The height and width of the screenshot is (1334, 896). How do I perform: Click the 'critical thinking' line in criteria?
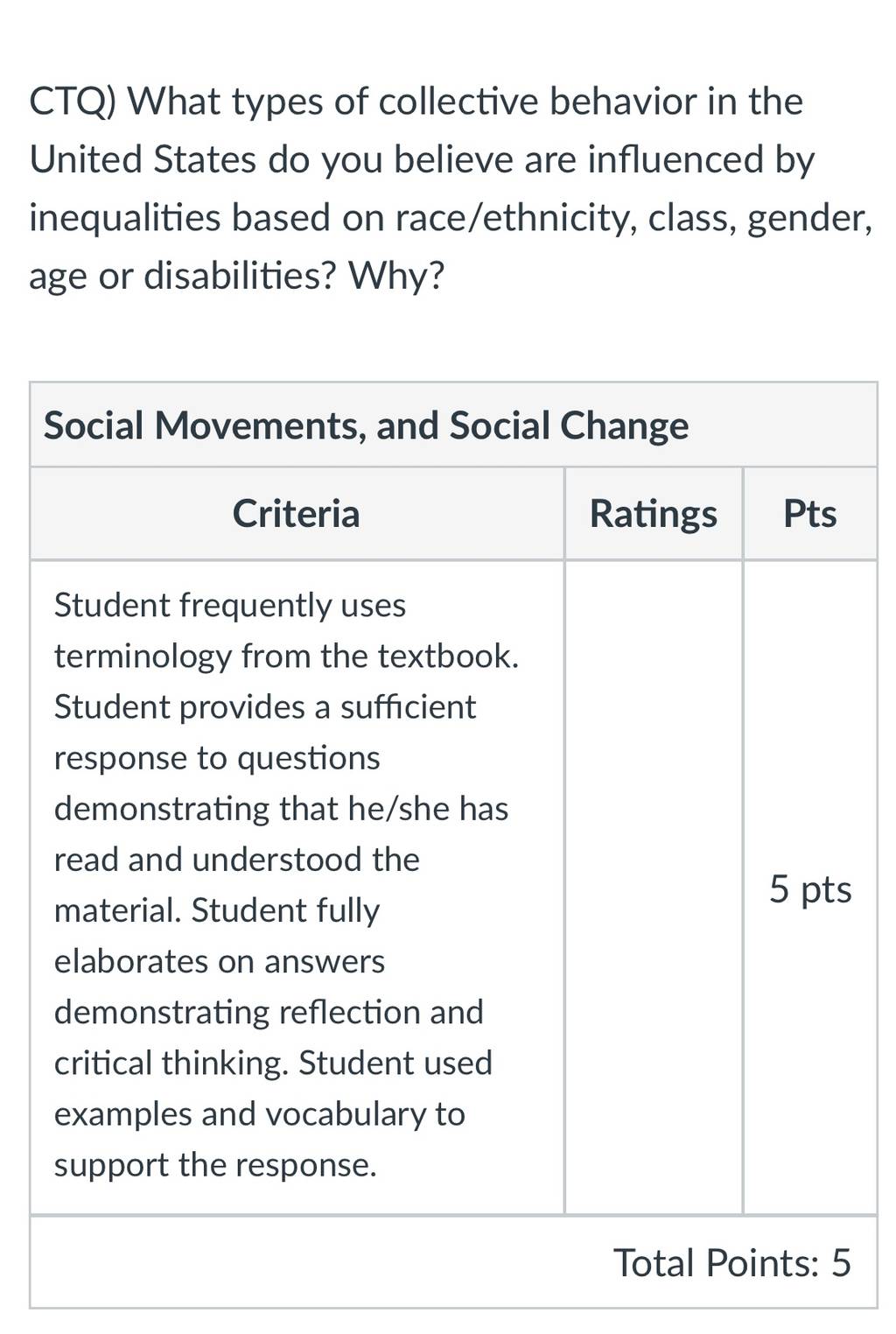[x=273, y=1064]
